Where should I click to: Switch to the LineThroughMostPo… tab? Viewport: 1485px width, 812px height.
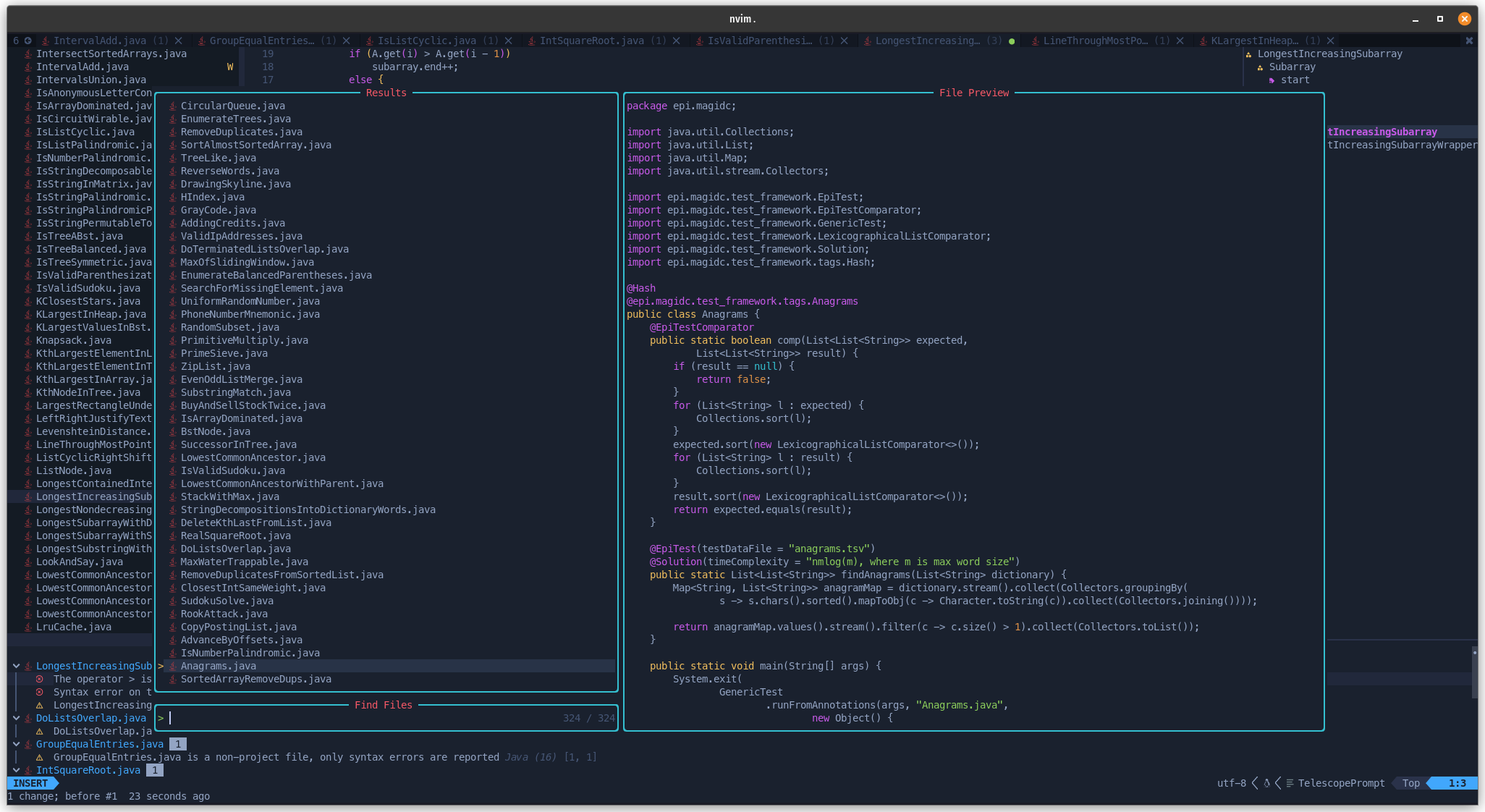pyautogui.click(x=1095, y=41)
